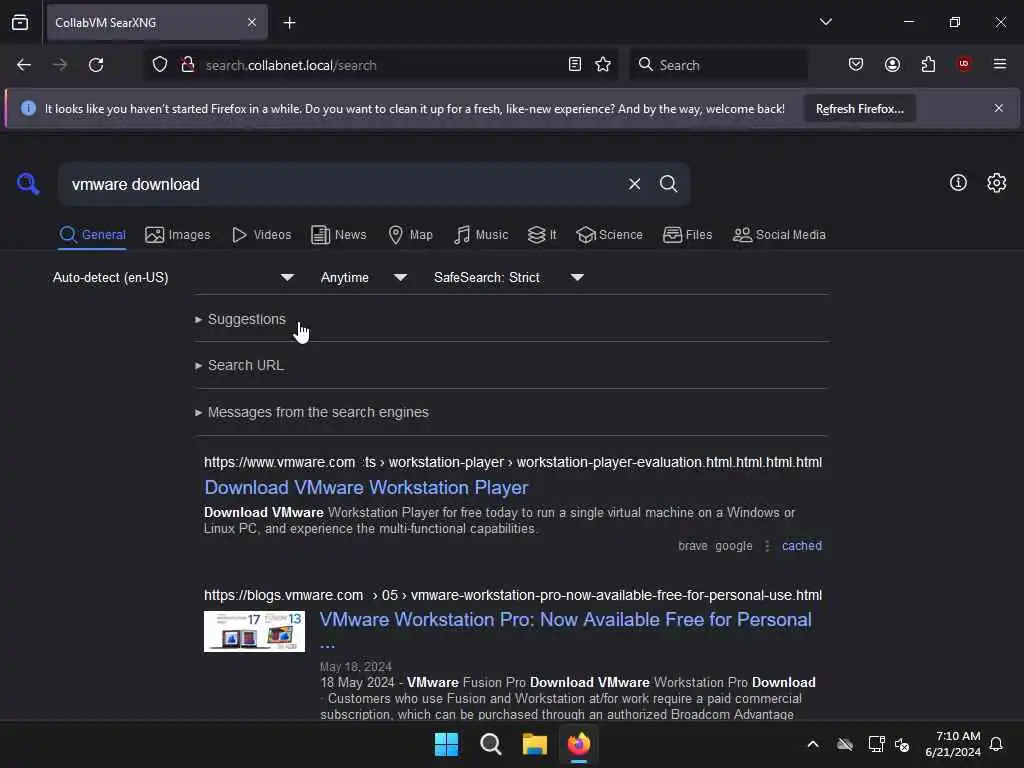Submit search with the magnifier button
Screen dimensions: 1024x768
(x=668, y=184)
